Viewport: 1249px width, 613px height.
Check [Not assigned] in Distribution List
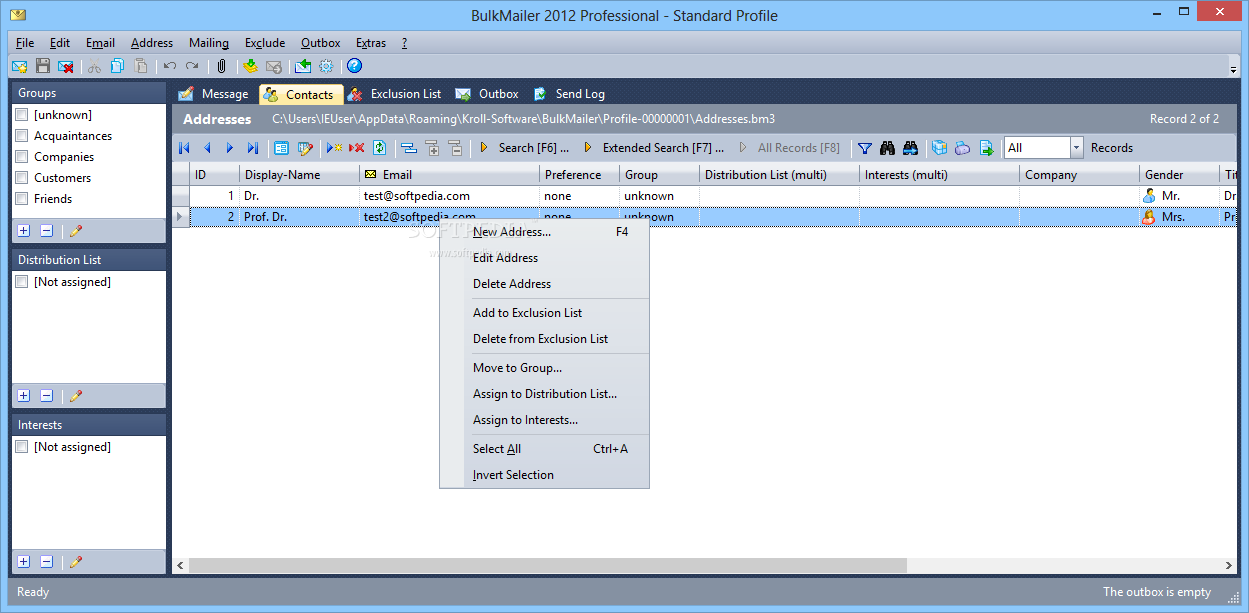coord(22,282)
